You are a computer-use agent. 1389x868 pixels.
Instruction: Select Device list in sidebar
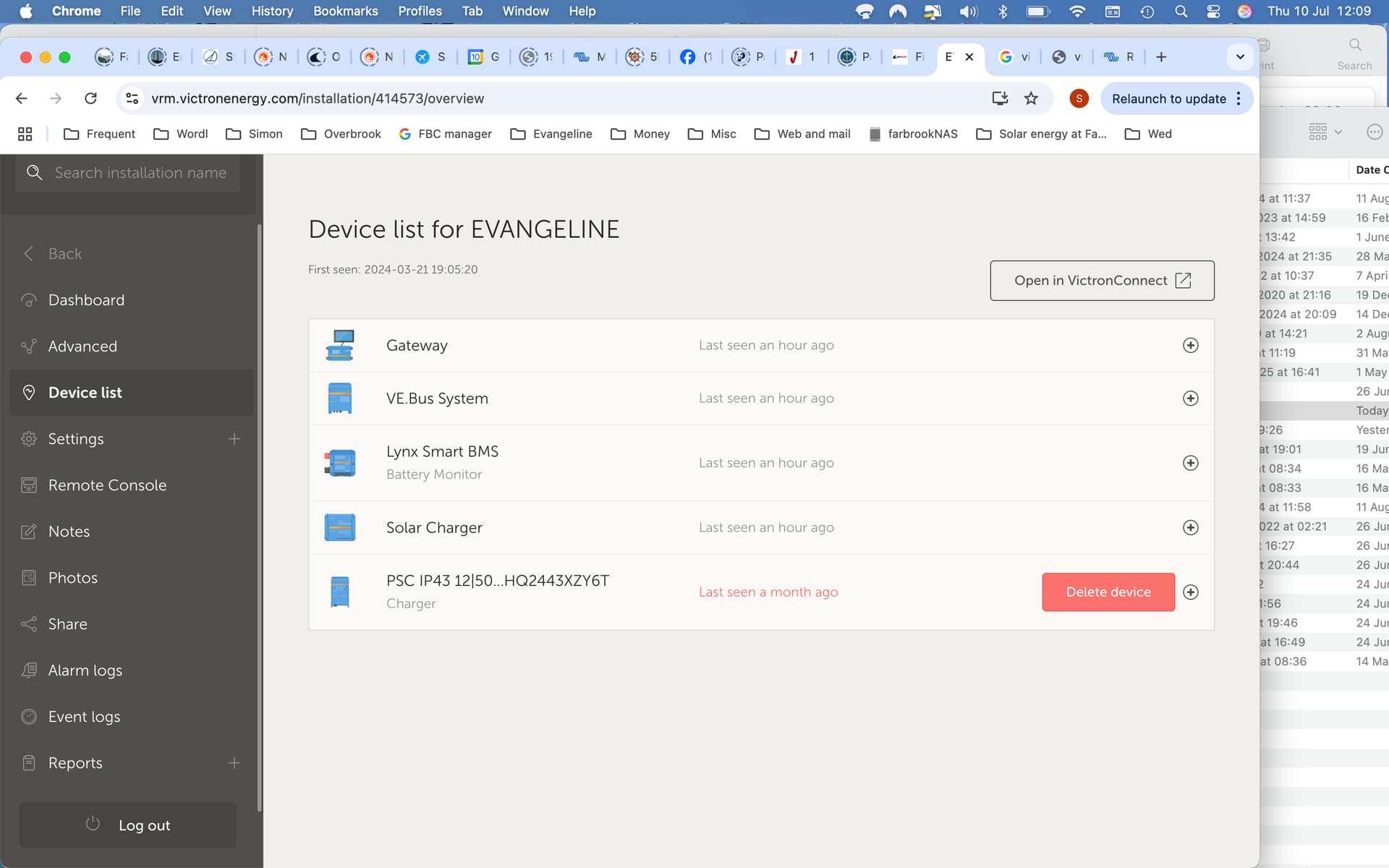pyautogui.click(x=132, y=393)
